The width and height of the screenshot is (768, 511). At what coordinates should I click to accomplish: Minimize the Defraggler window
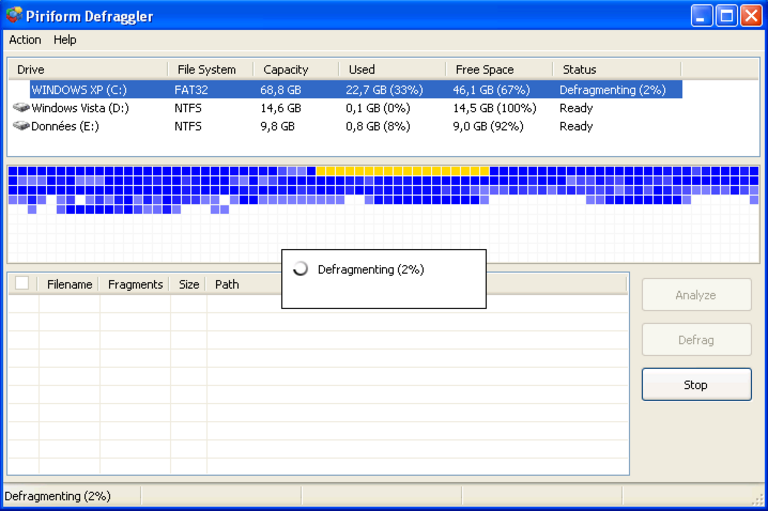[x=702, y=16]
